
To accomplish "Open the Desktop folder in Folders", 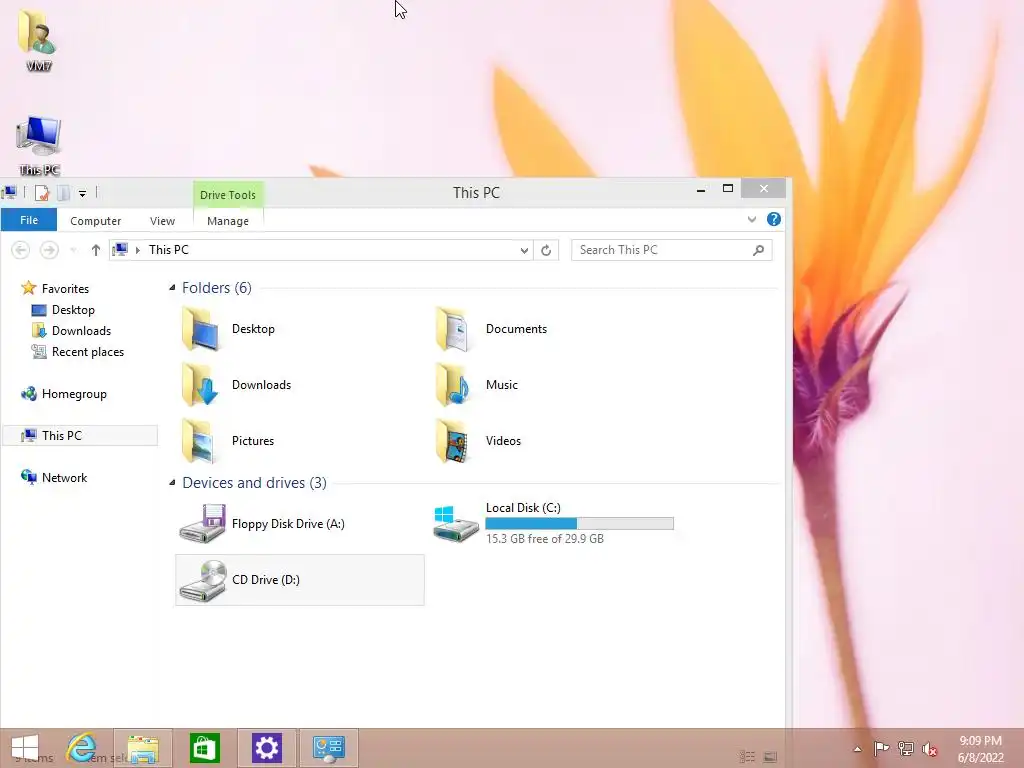I will pos(229,329).
